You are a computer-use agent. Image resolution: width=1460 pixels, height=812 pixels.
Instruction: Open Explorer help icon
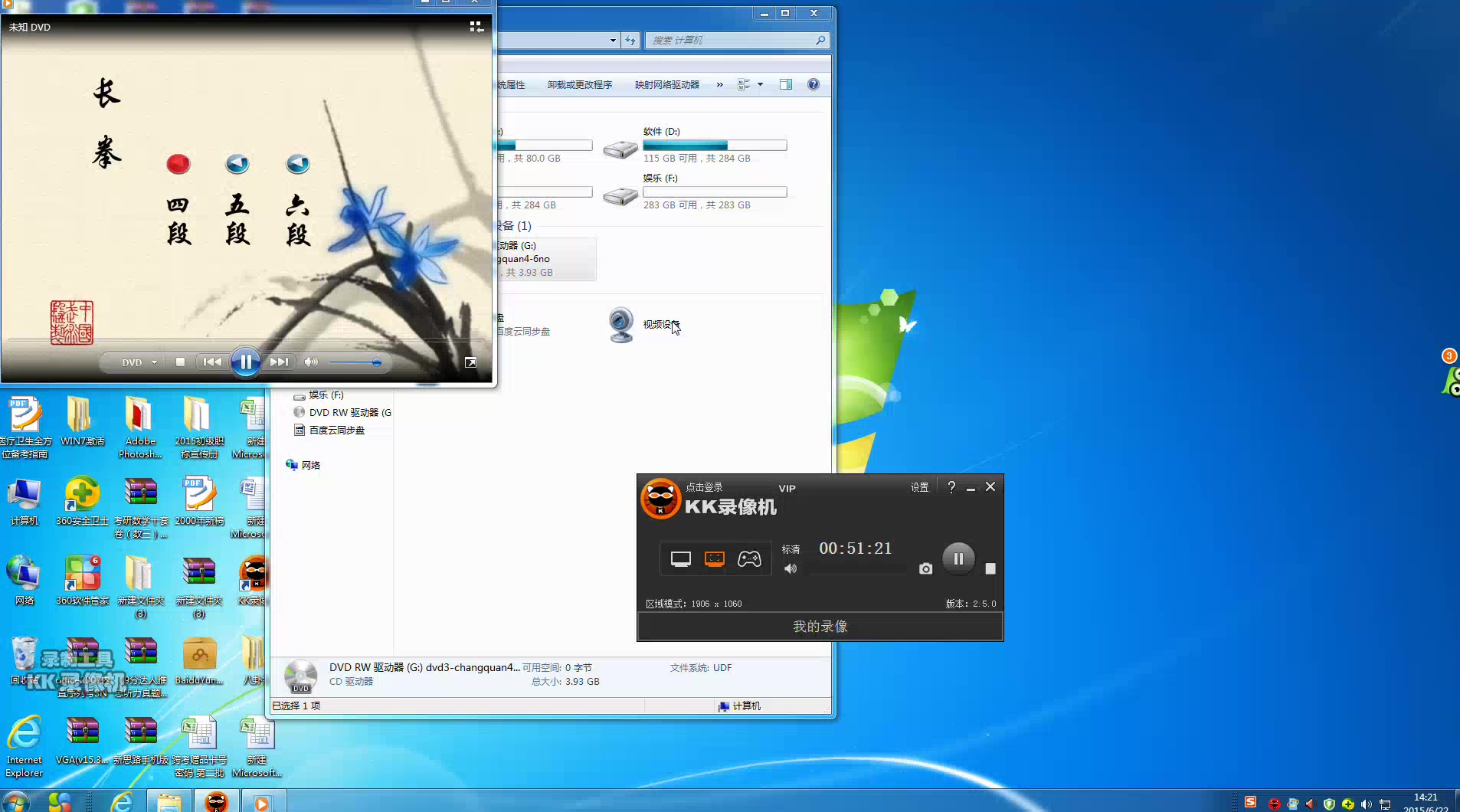pyautogui.click(x=813, y=85)
